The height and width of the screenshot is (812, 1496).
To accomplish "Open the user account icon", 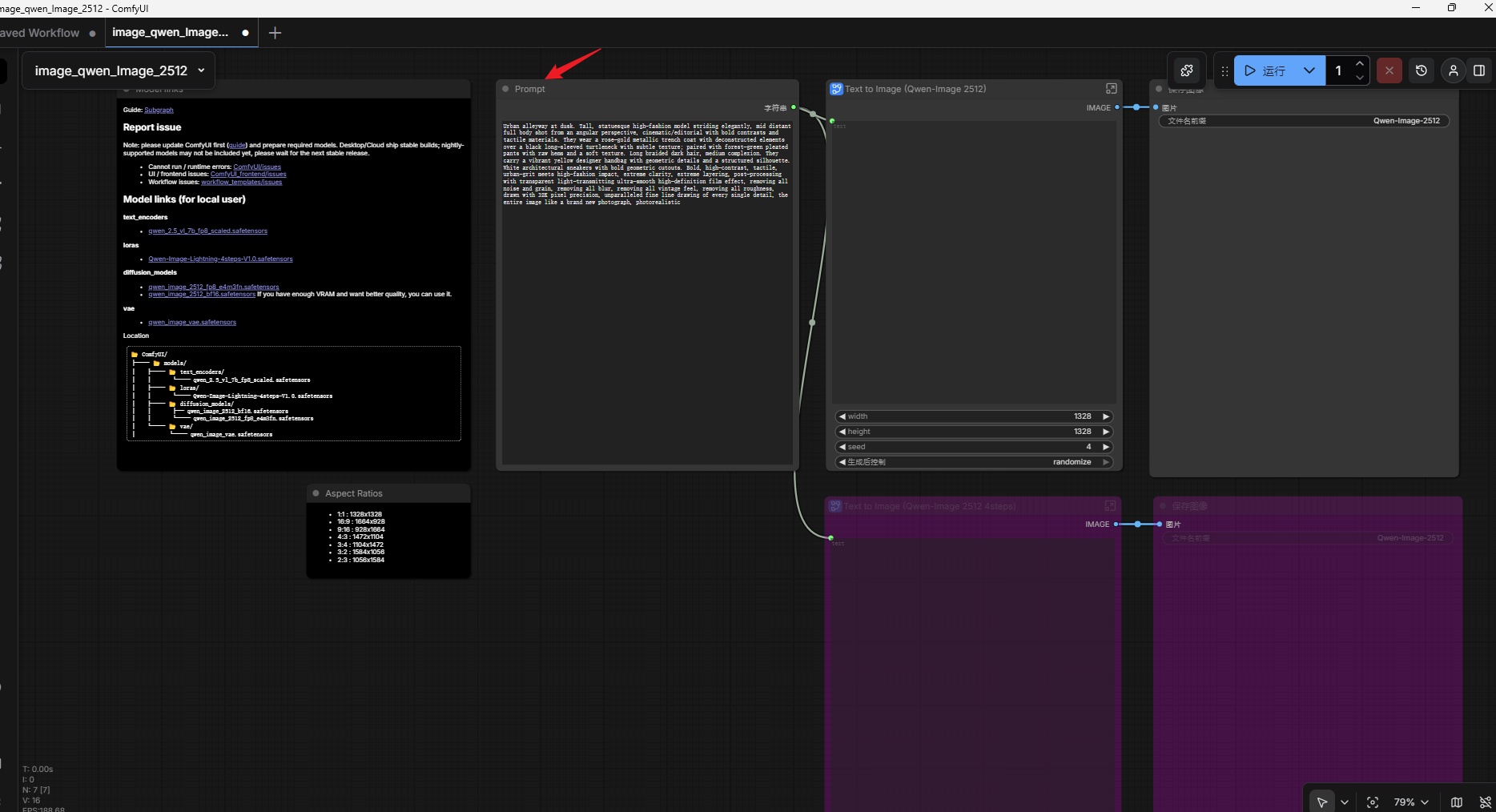I will coord(1454,70).
